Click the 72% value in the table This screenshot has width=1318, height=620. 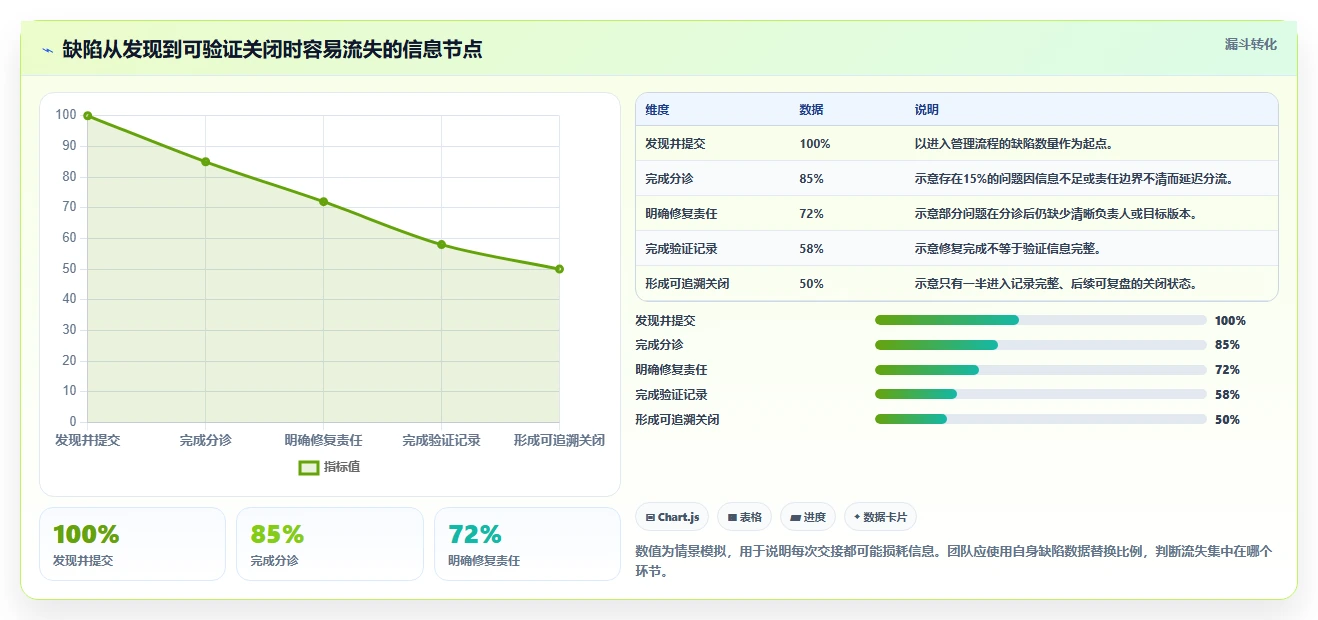click(x=812, y=214)
